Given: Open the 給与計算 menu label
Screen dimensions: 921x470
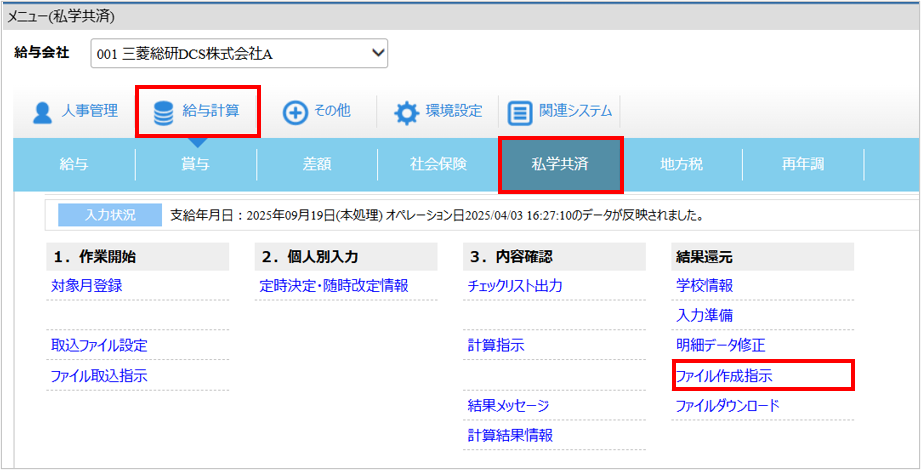Looking at the screenshot, I should [x=211, y=111].
